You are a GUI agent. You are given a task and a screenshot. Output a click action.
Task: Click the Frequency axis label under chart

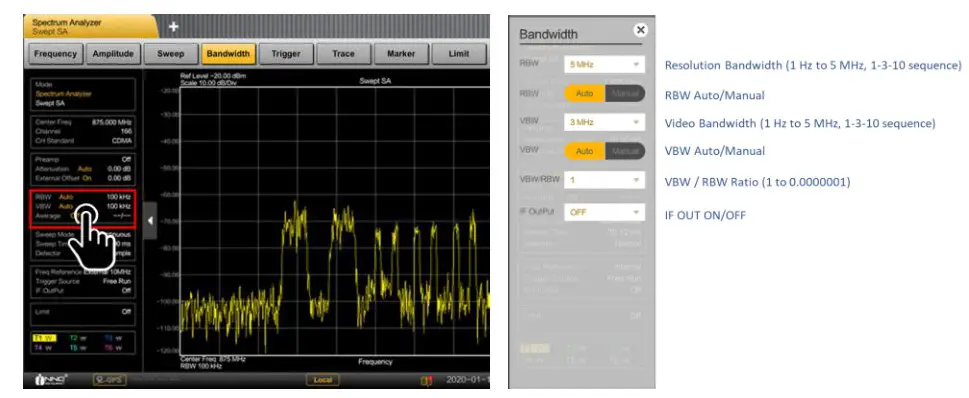(375, 362)
